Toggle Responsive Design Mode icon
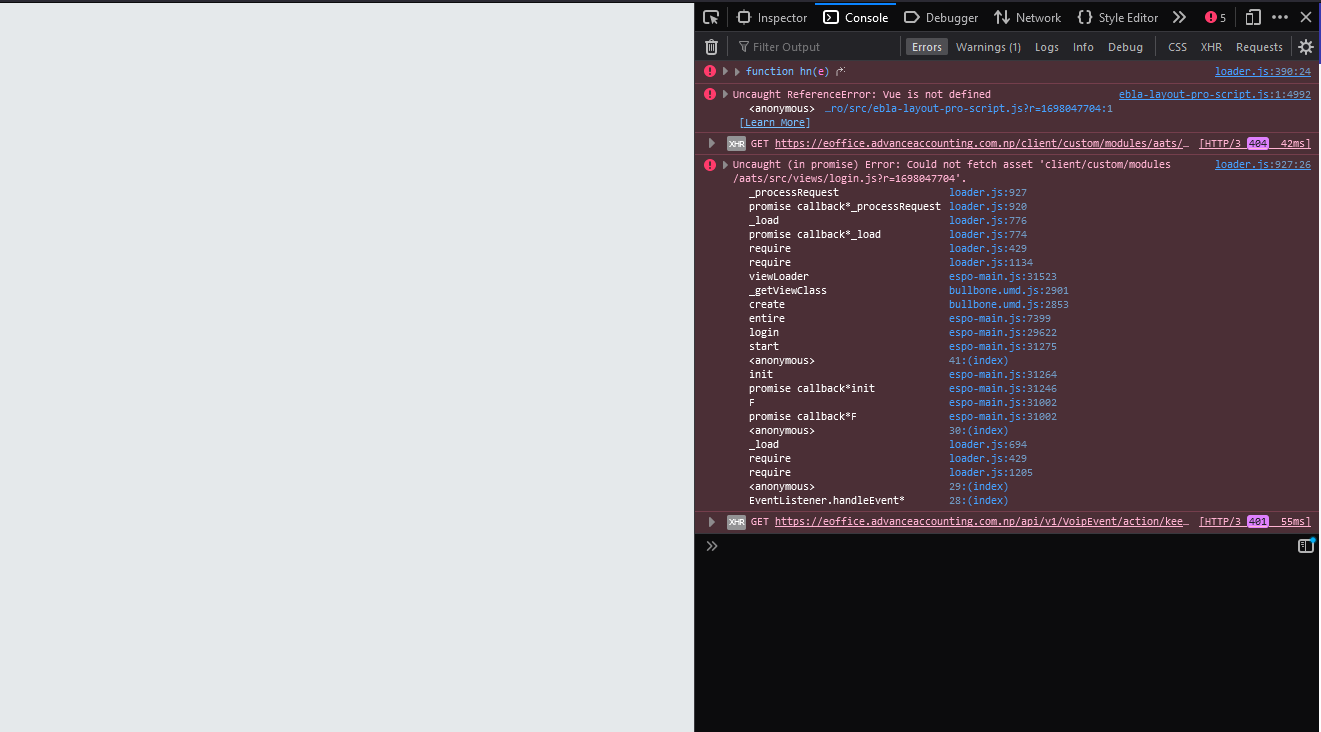Screen dimensions: 1321x732 pos(1253,17)
